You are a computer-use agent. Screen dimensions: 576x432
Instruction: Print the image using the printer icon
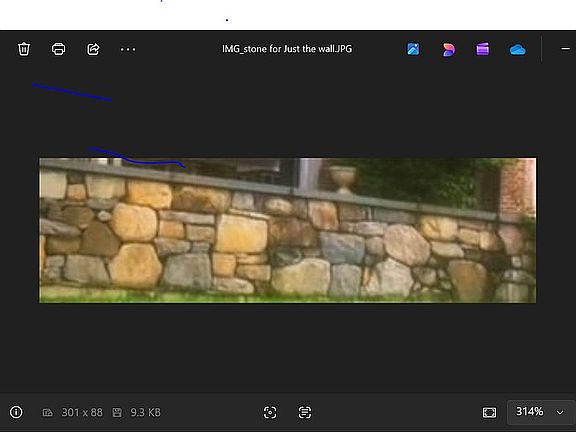pos(58,49)
